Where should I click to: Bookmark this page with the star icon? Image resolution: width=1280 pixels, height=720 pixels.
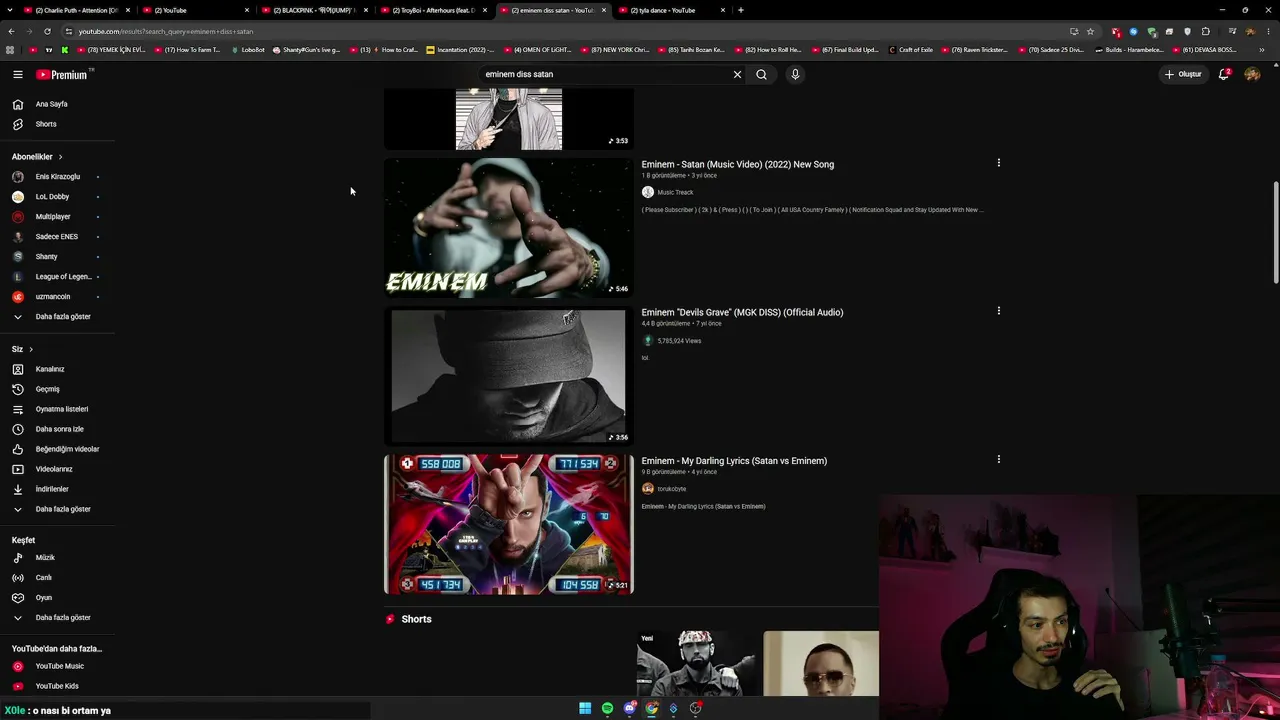(x=1090, y=31)
